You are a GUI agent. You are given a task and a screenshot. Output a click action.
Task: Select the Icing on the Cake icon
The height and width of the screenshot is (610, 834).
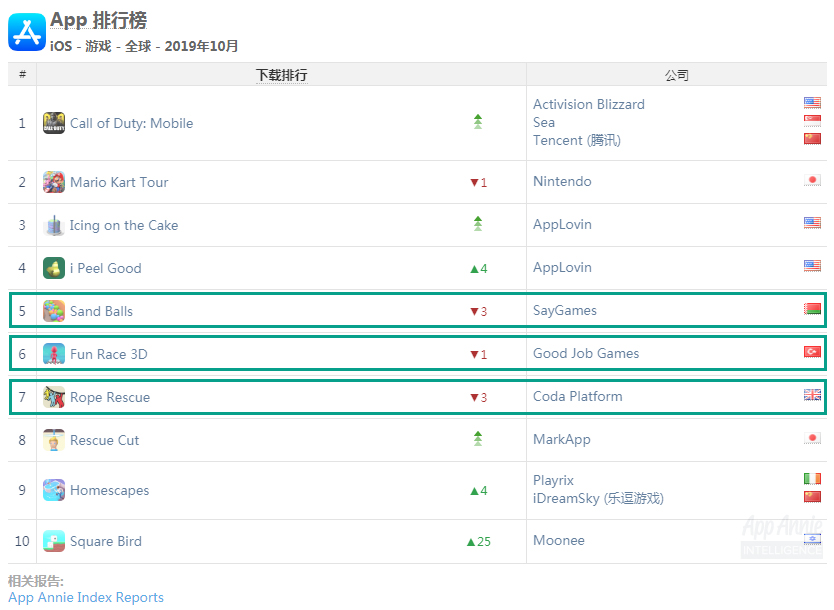tap(54, 225)
